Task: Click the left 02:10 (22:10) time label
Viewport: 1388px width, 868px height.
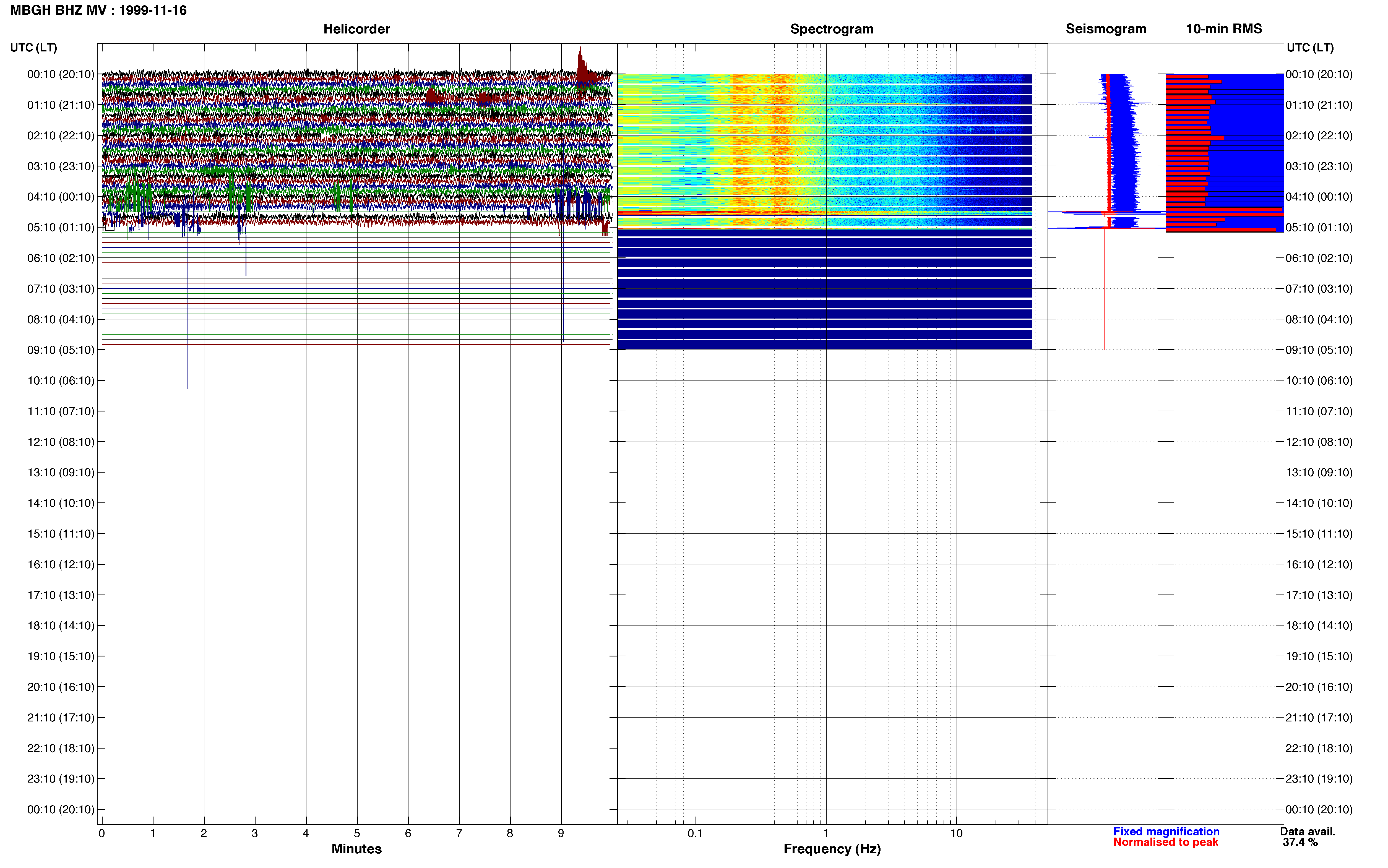Action: (x=61, y=135)
